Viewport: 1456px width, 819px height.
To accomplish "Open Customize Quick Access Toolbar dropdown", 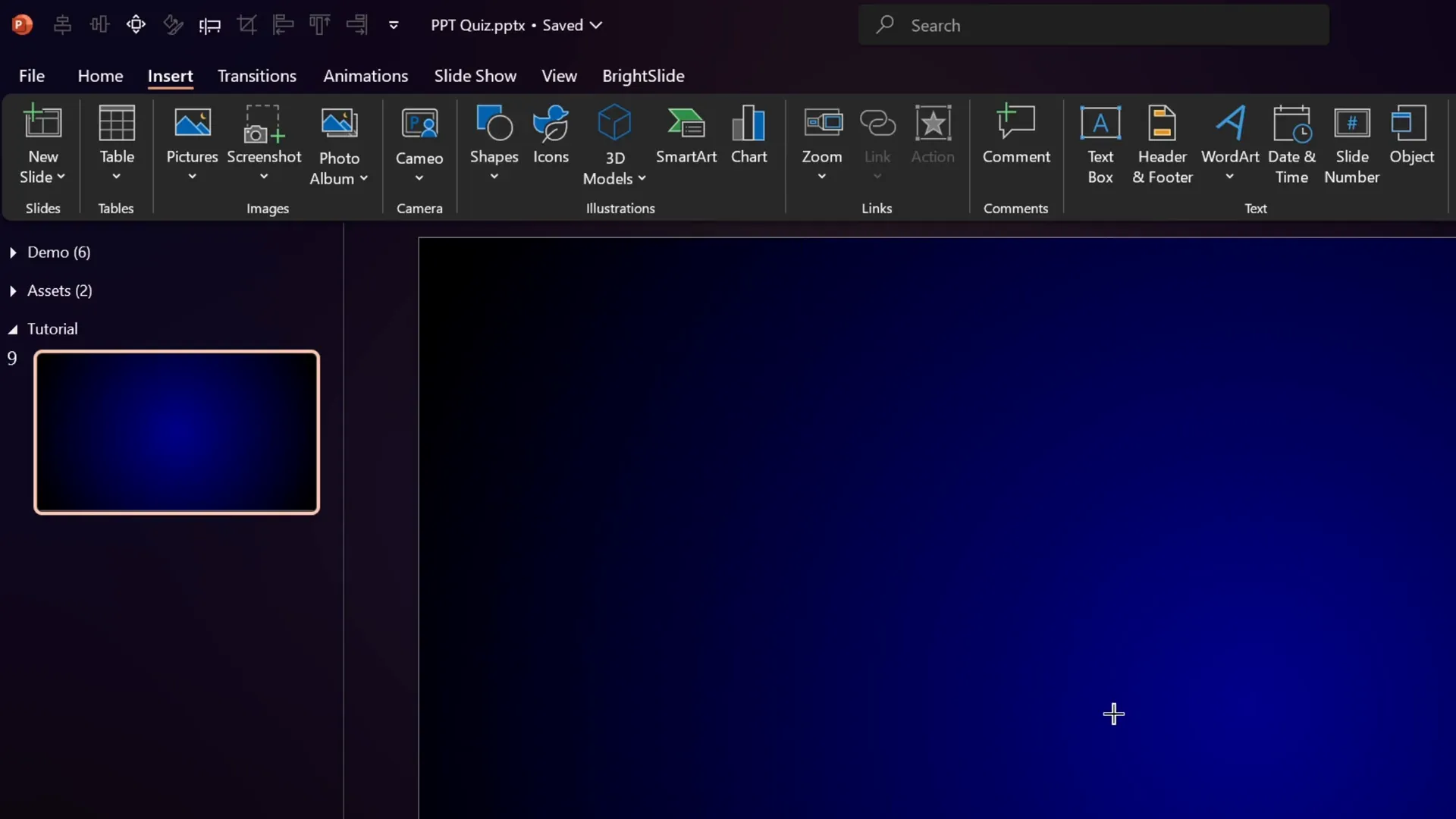I will click(x=394, y=25).
